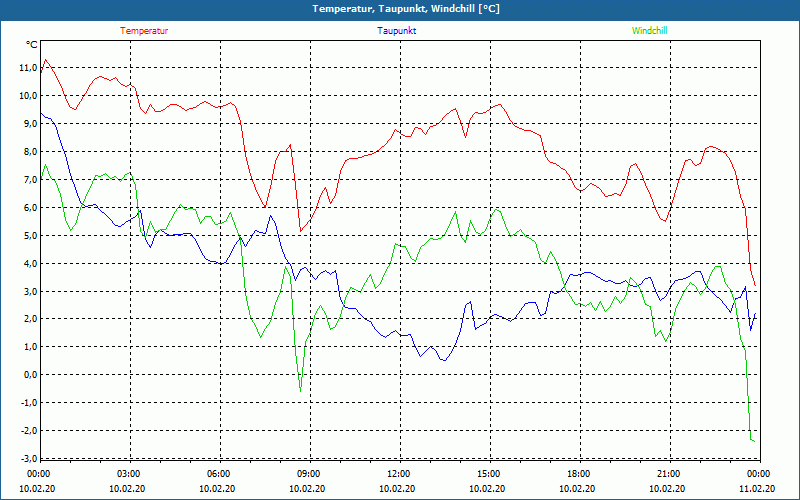Click the '15:00' time axis label
Viewport: 800px width, 500px height.
[489, 473]
